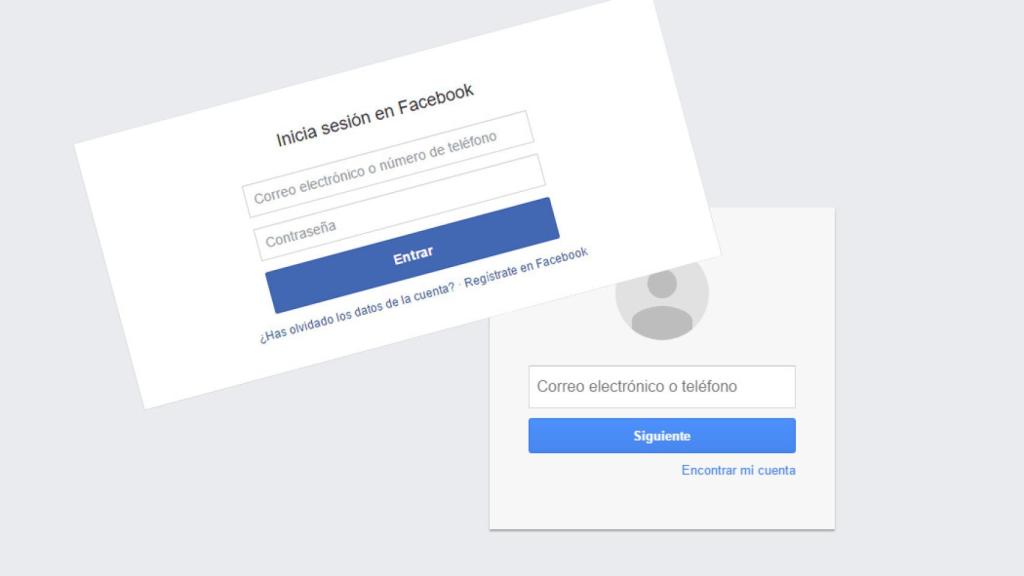Click empty area of Google sign-in card

tap(662, 503)
